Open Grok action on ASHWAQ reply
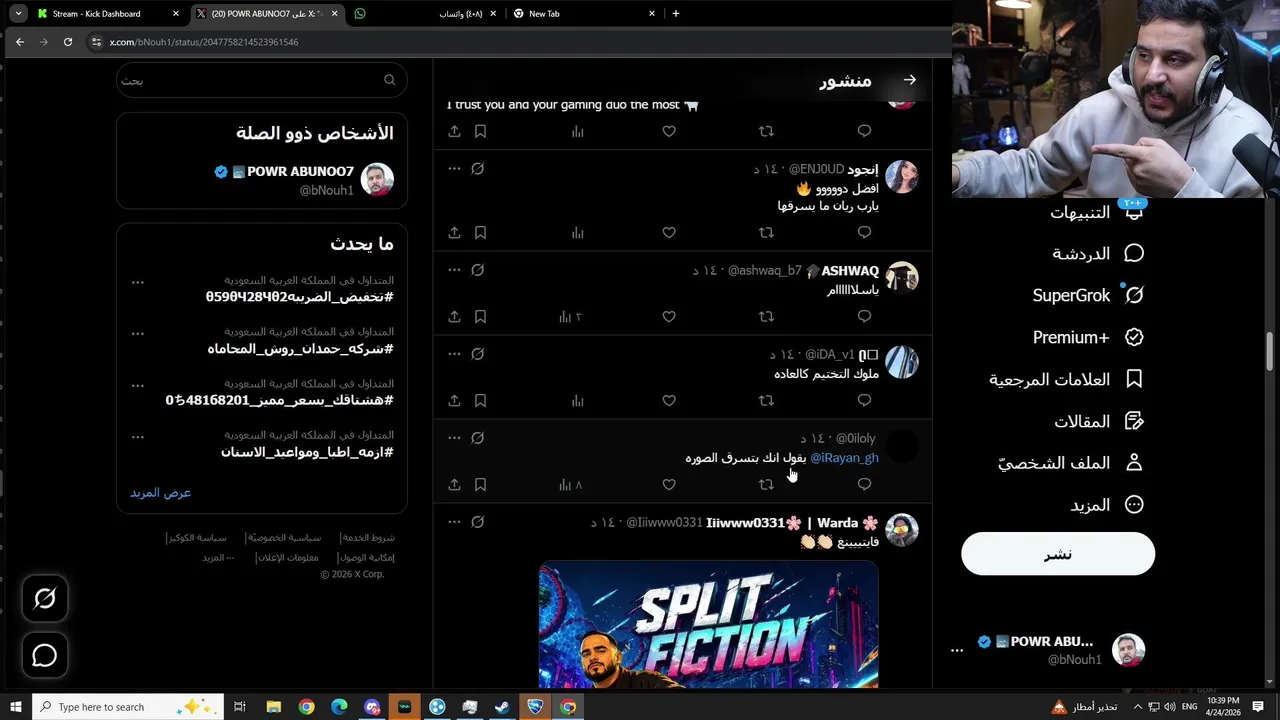This screenshot has width=1280, height=720. point(478,270)
